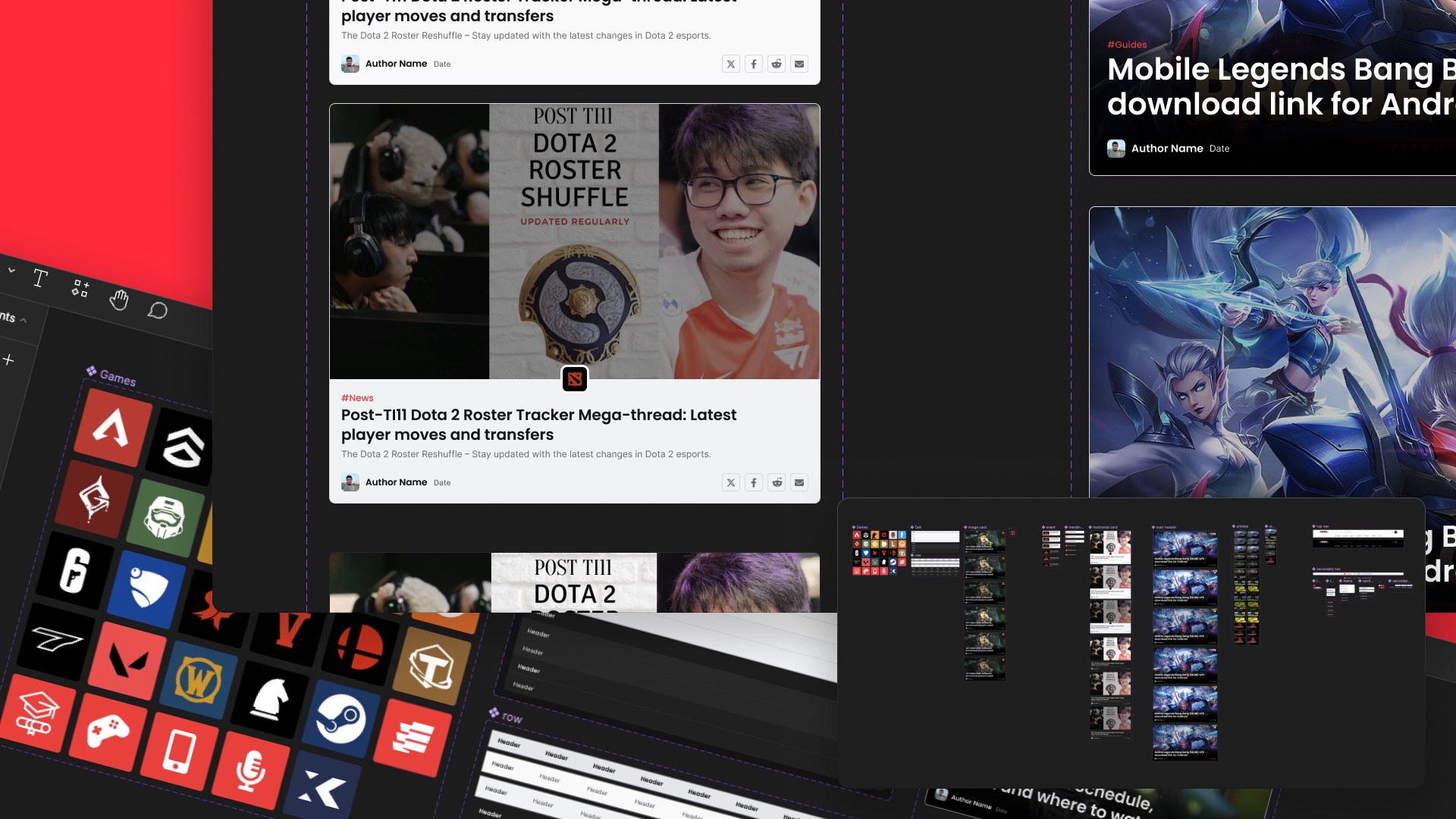
Task: Select the gamepad controller icon
Action: pos(108,733)
